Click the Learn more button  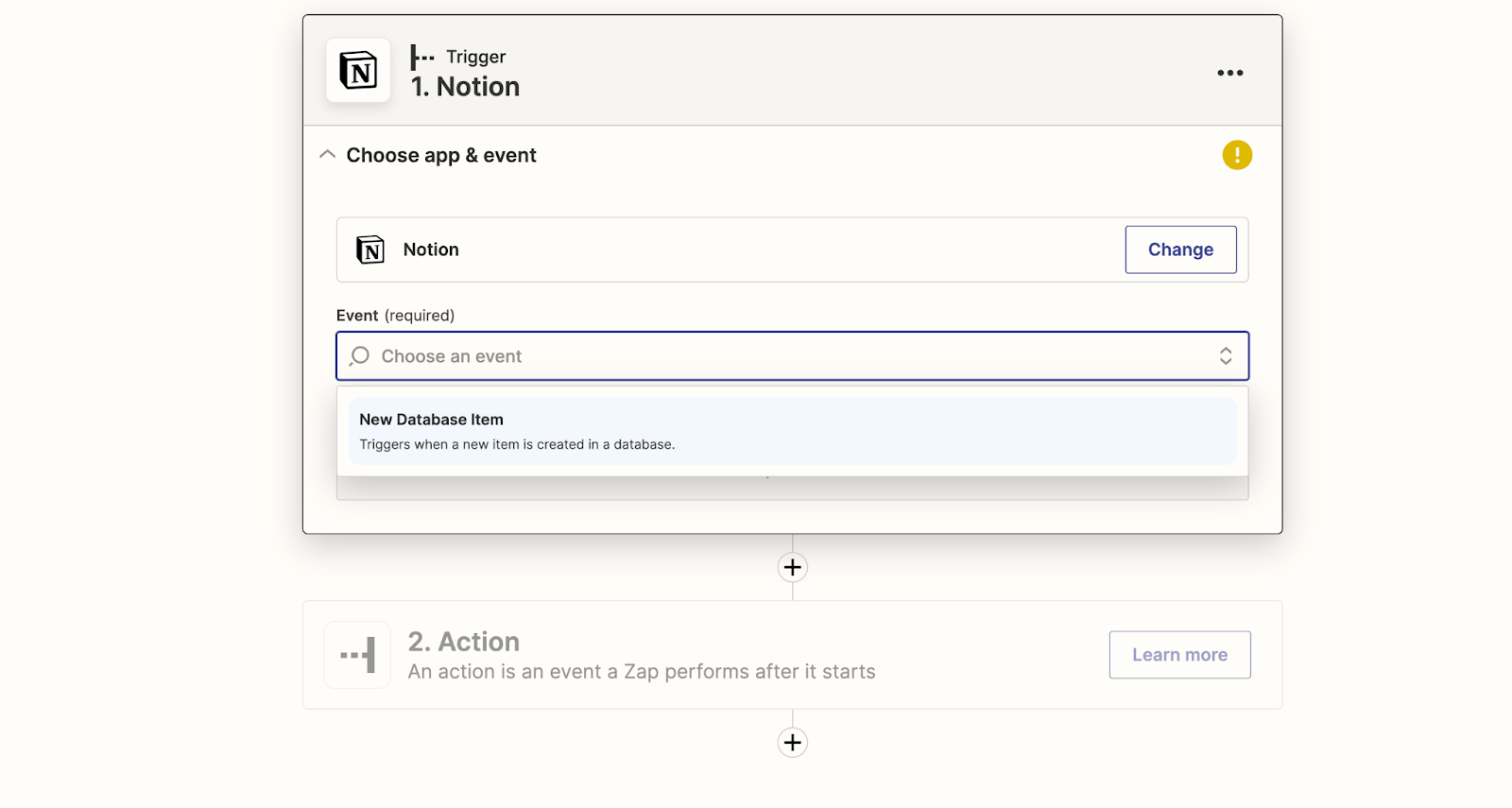pos(1179,655)
